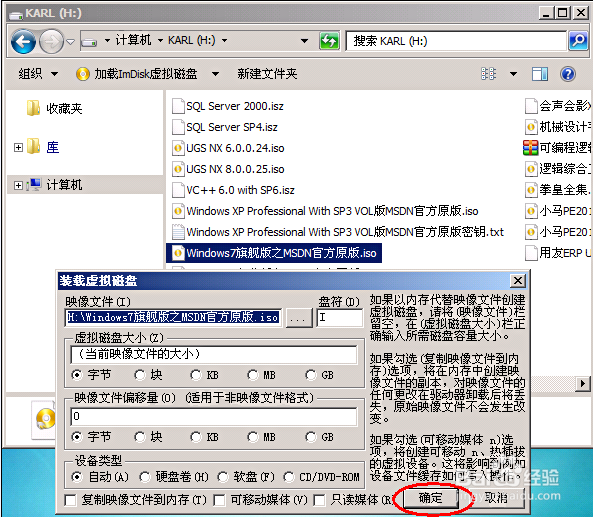
Task: Open Explorer help icon
Action: tap(568, 74)
